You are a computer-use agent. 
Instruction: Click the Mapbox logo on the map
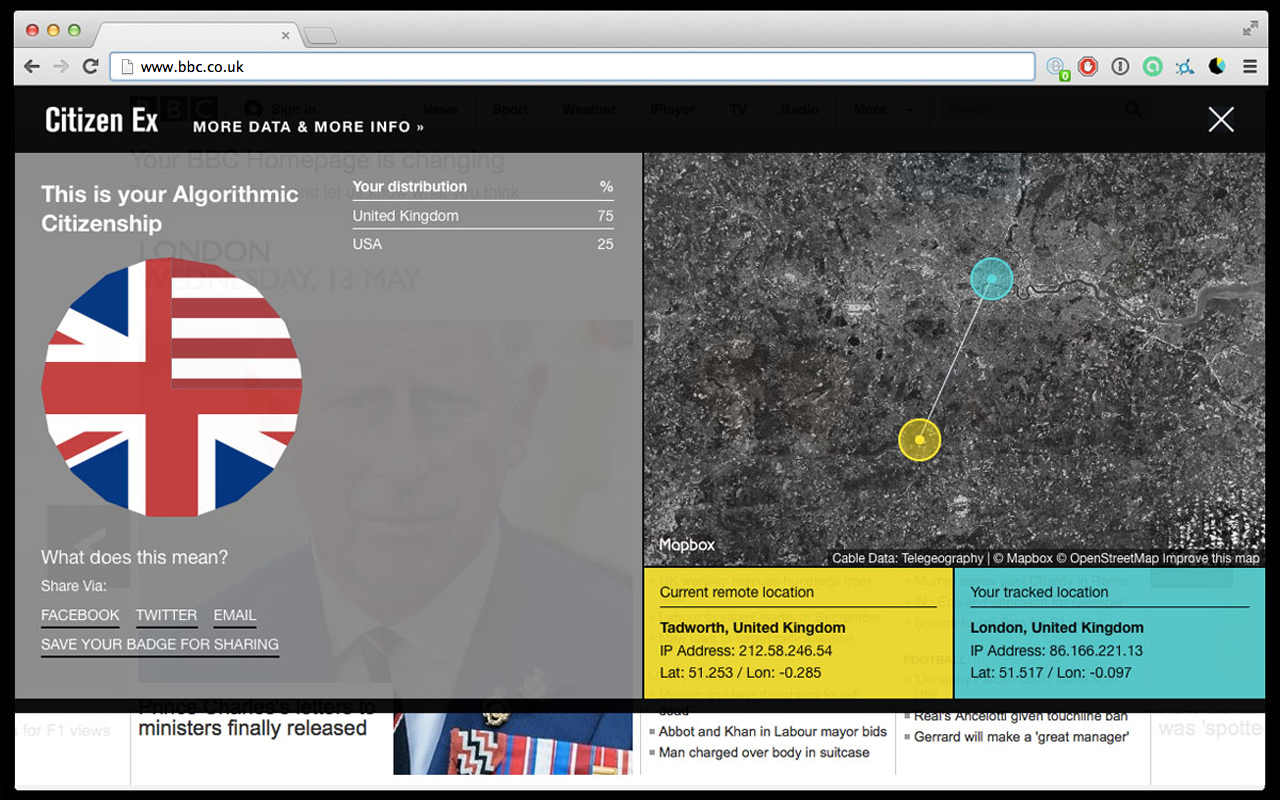(687, 545)
